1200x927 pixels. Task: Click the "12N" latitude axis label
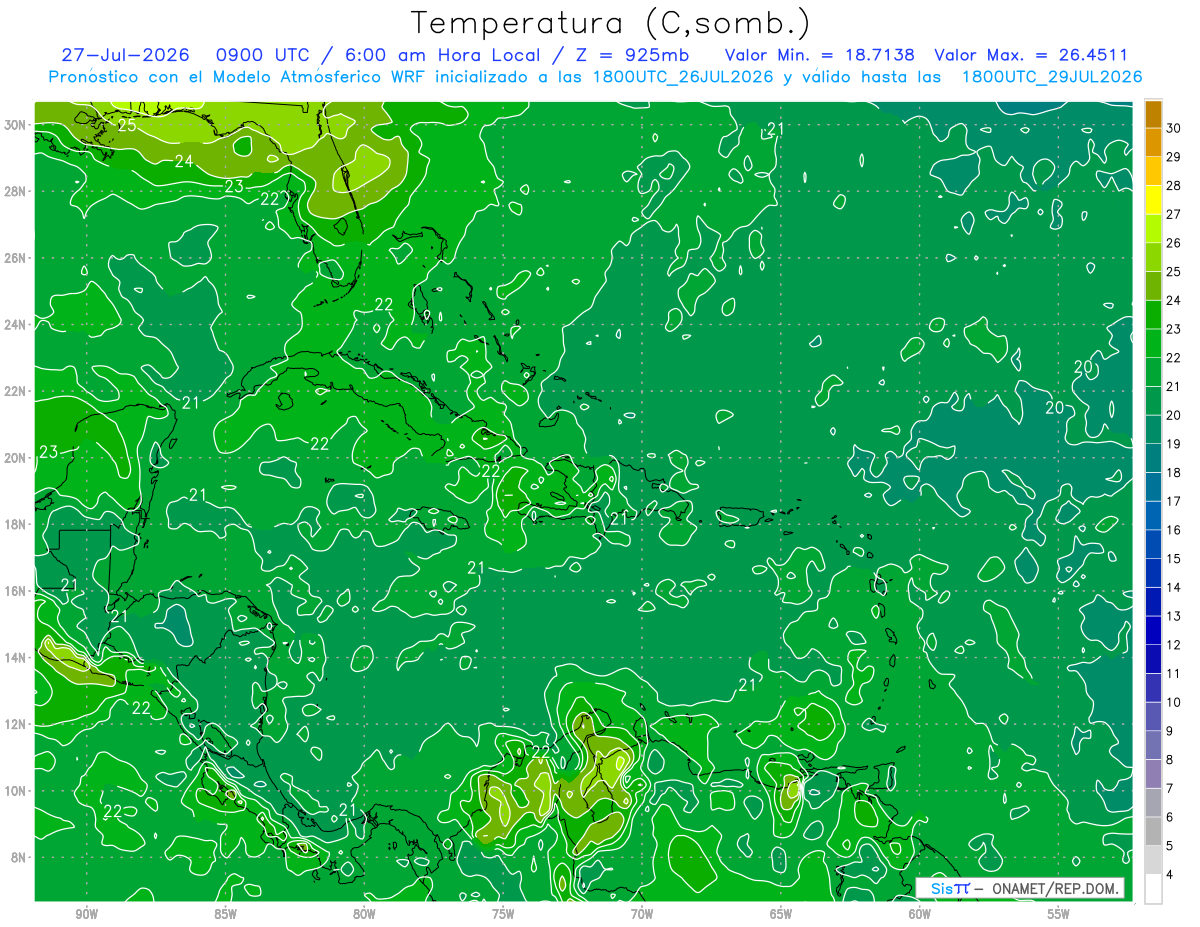click(x=16, y=724)
